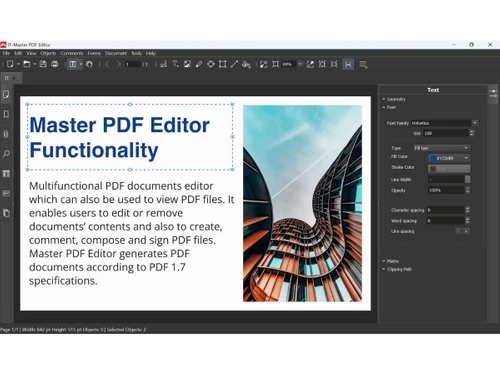Select the Rectangle shape tool

tap(222, 64)
